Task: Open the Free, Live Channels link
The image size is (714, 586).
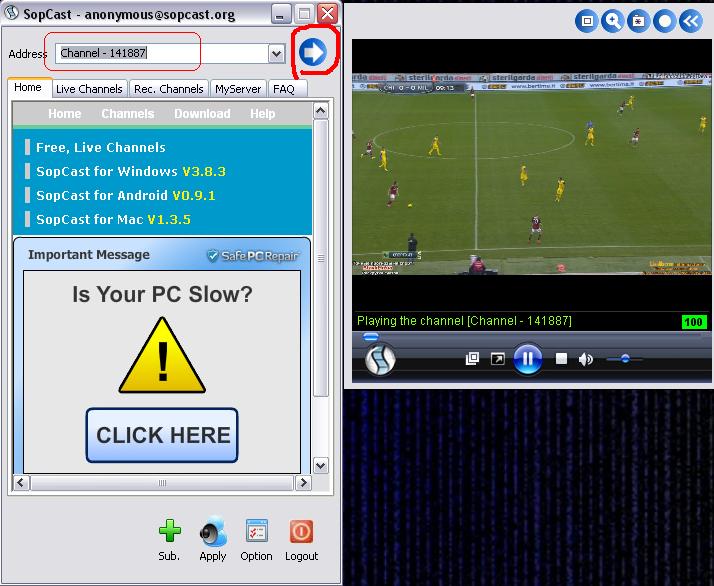Action: [x=101, y=148]
